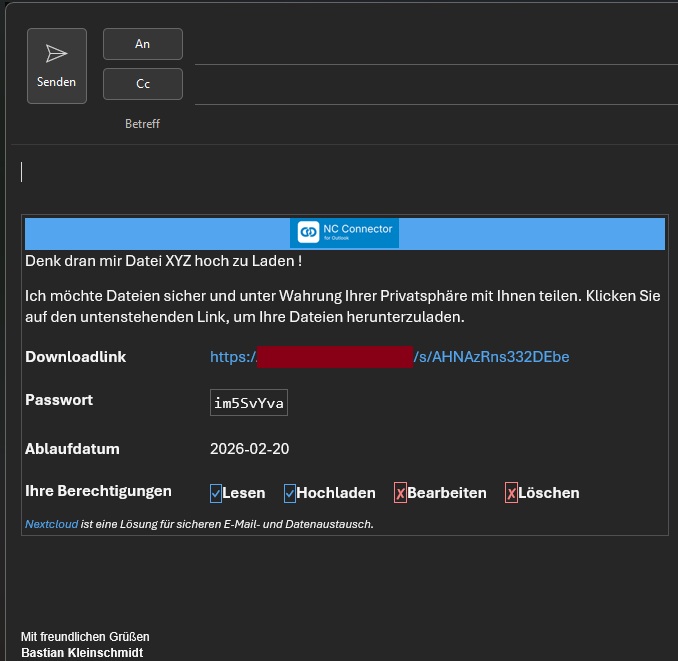
Task: Click the NC Connector logo in banner
Action: [x=346, y=233]
